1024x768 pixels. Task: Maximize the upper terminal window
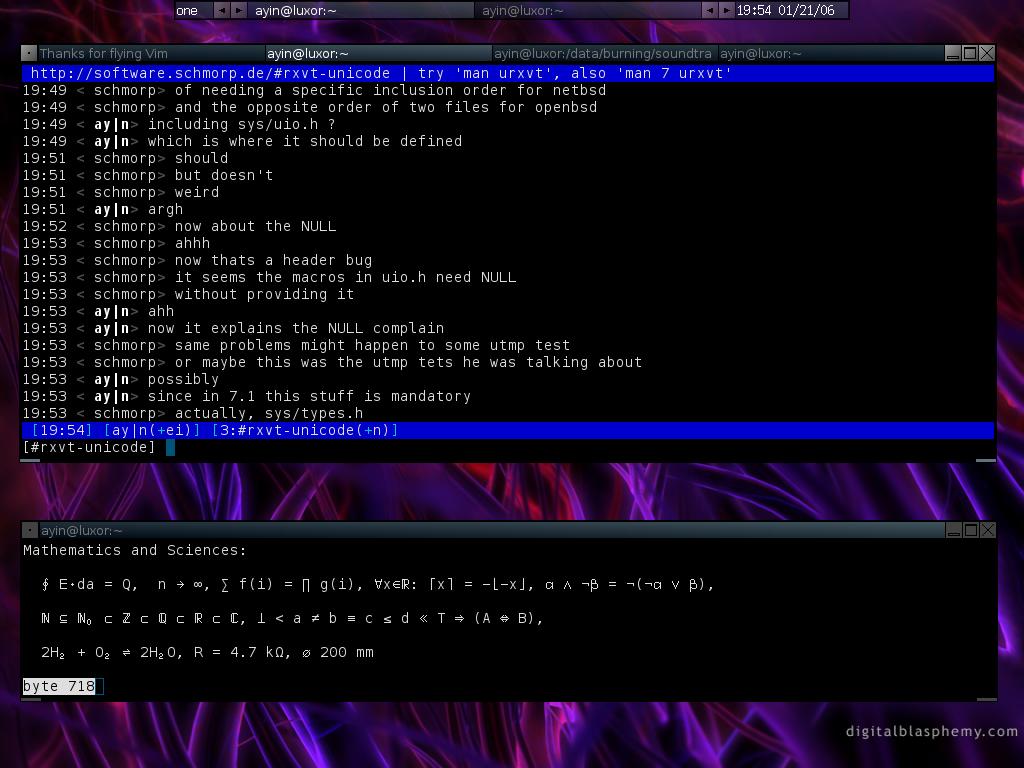point(969,53)
